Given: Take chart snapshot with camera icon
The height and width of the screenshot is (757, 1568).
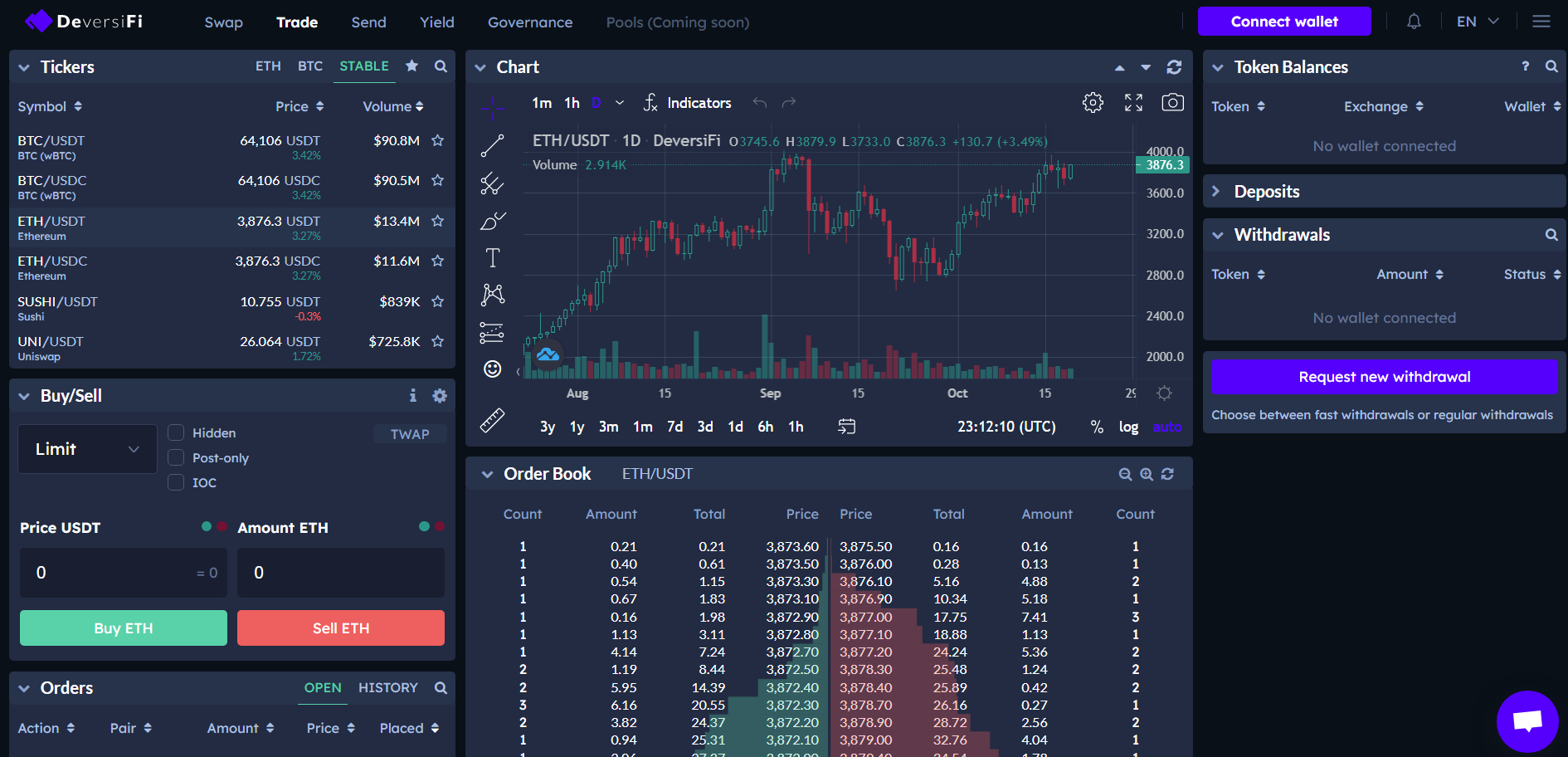Looking at the screenshot, I should click(1172, 102).
